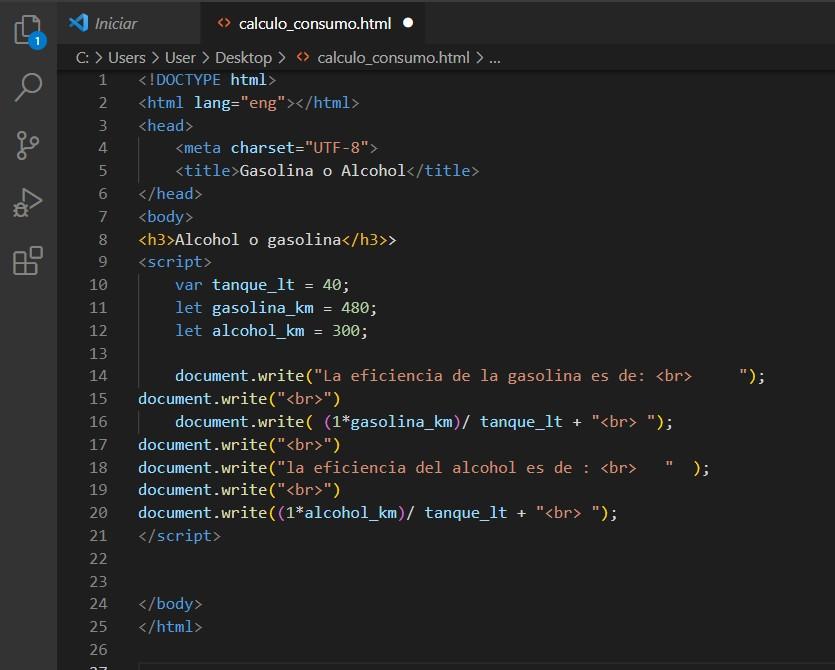Open the calculo_consumo.html breadcrumb

point(393,58)
